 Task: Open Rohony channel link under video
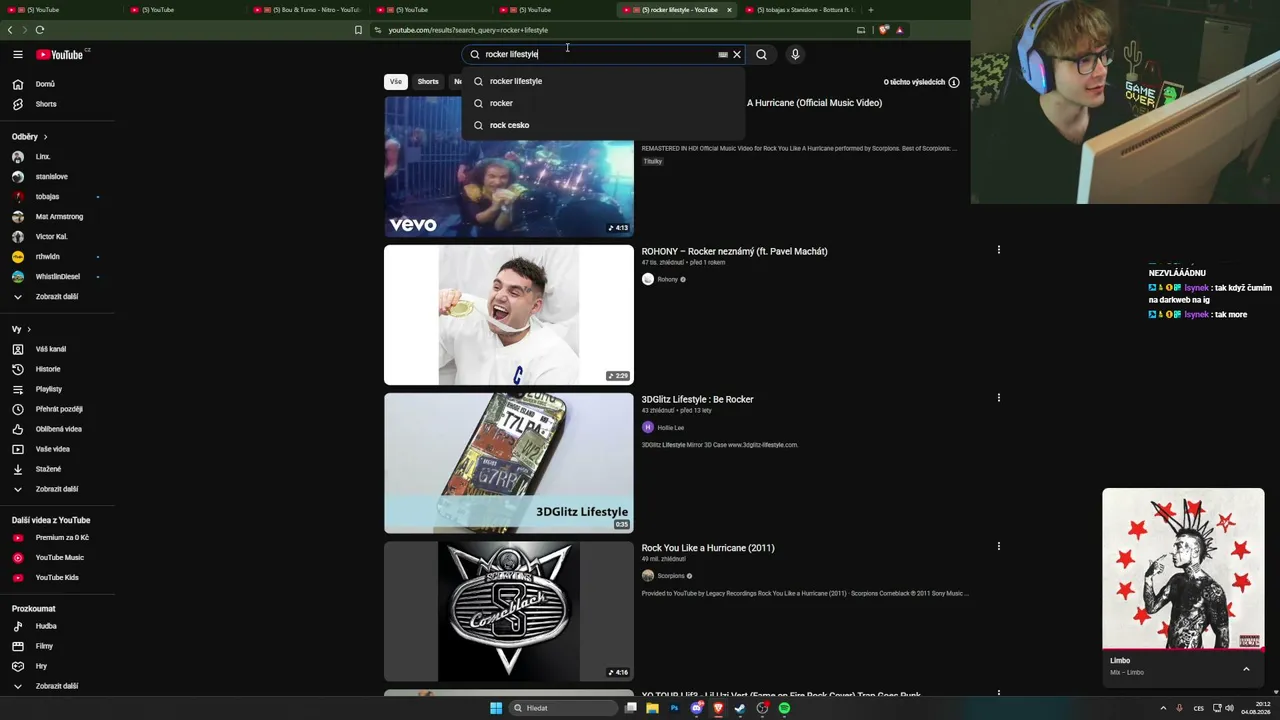pyautogui.click(x=667, y=280)
